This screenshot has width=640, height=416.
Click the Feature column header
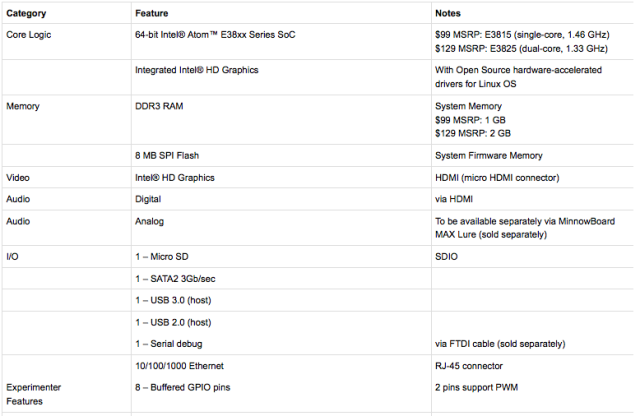tap(151, 13)
